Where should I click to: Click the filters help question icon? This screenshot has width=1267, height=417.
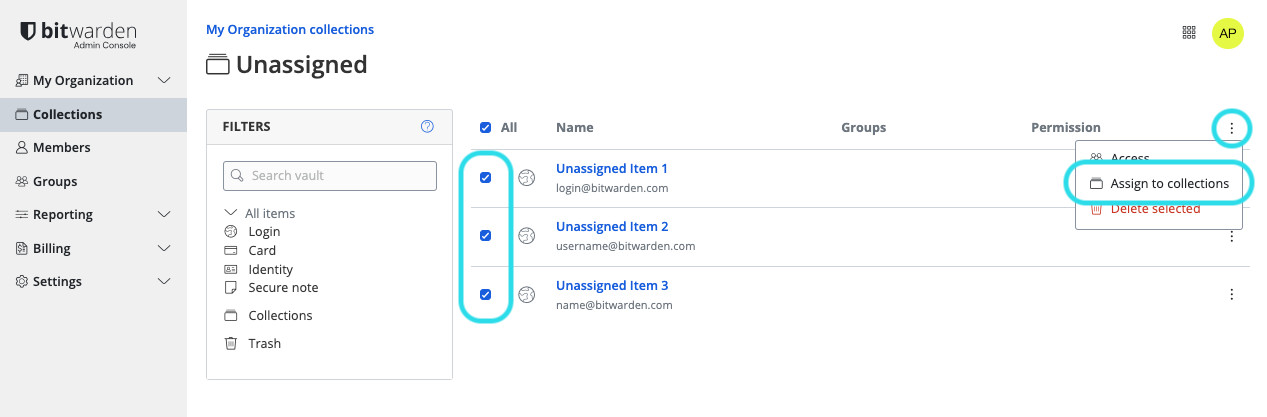428,127
